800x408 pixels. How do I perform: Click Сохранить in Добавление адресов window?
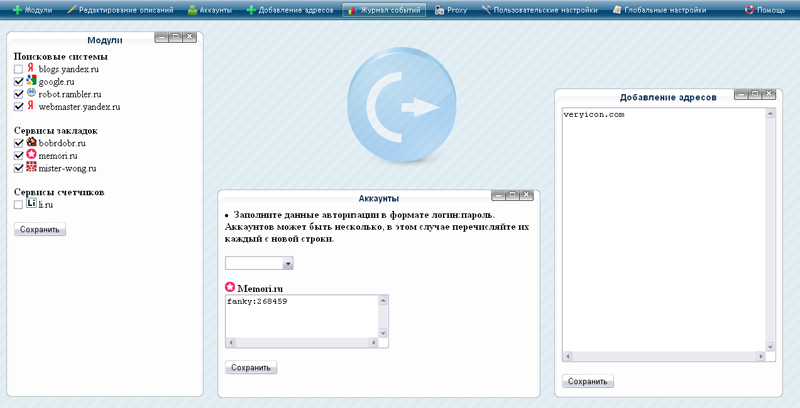(588, 381)
